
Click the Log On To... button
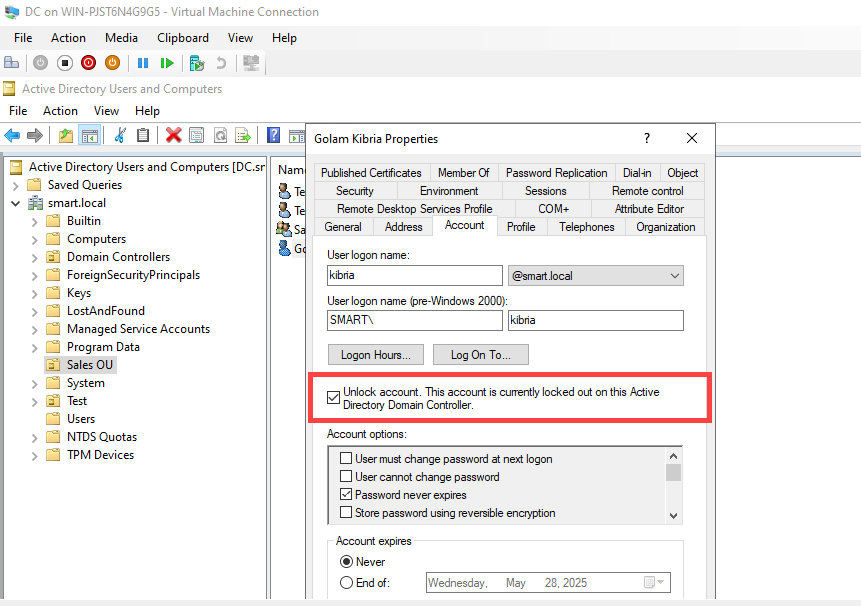480,355
